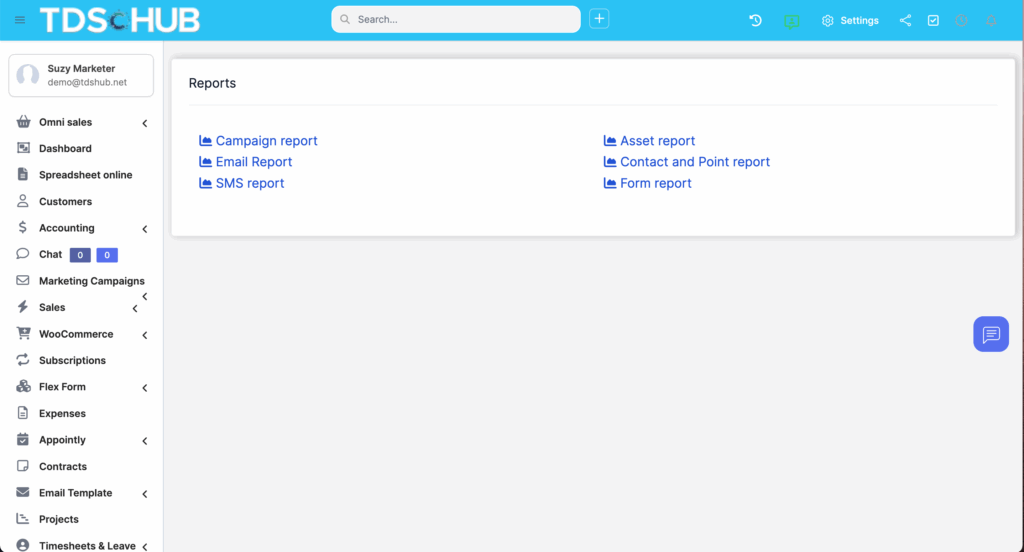This screenshot has width=1024, height=552.
Task: Click the plus quick-create icon beside search
Action: [x=599, y=19]
